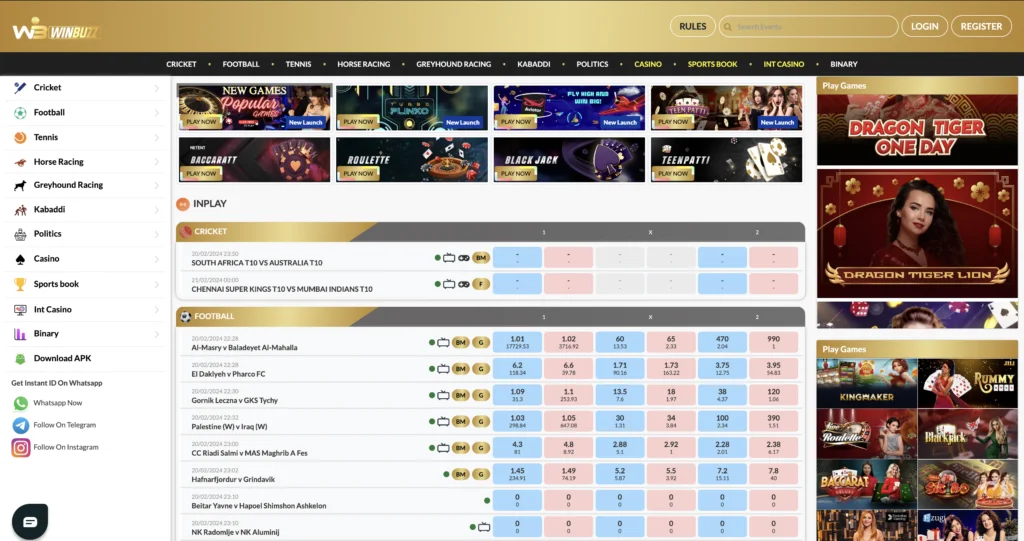Open the Kingmaker game thumbnail

click(867, 383)
